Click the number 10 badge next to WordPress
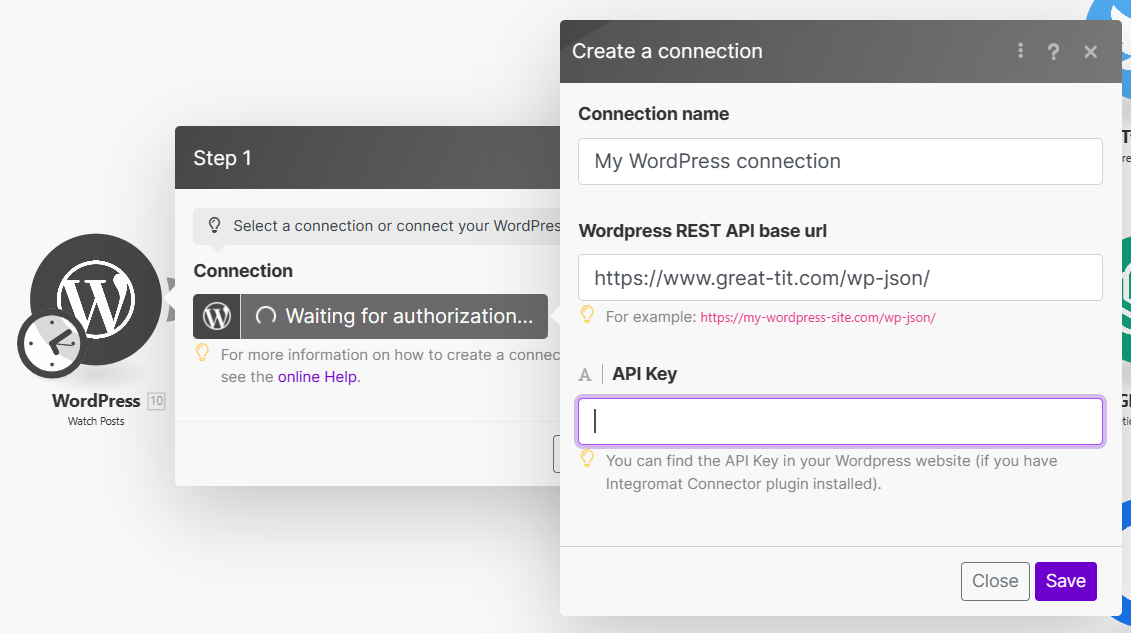The image size is (1131, 633). tap(157, 401)
